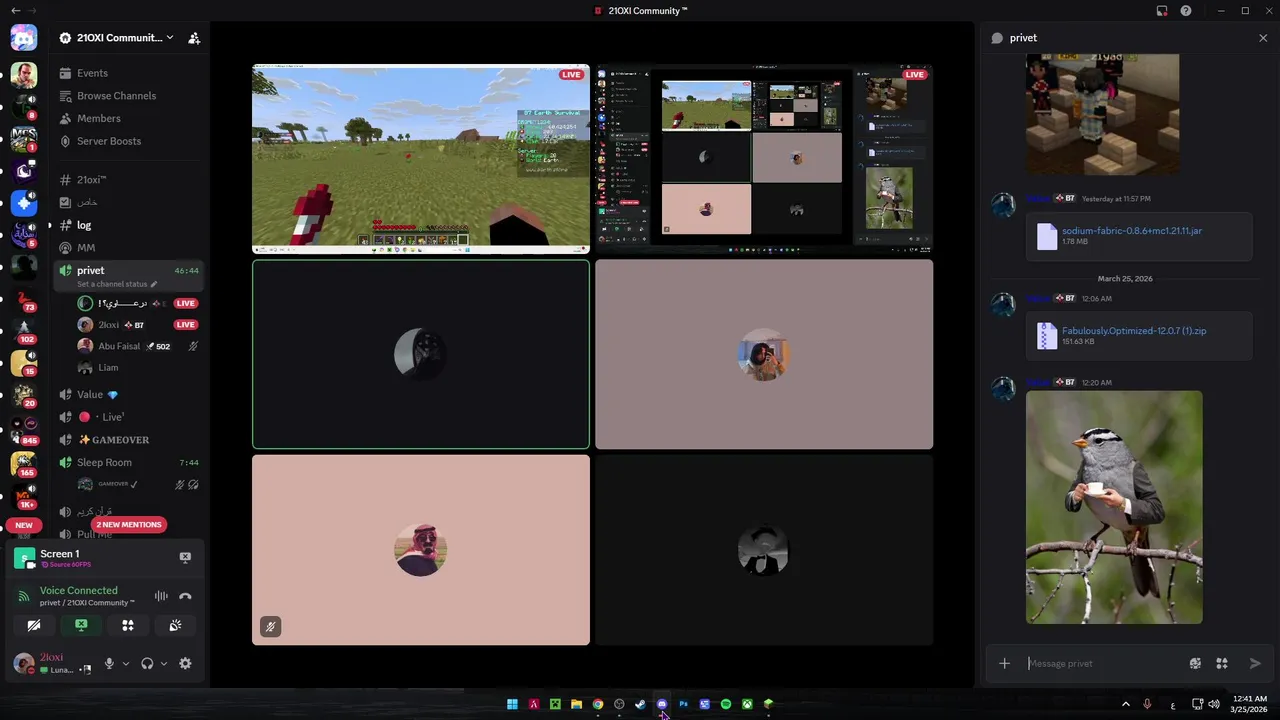
Task: Disconnect from voice with hang-up icon
Action: [185, 596]
